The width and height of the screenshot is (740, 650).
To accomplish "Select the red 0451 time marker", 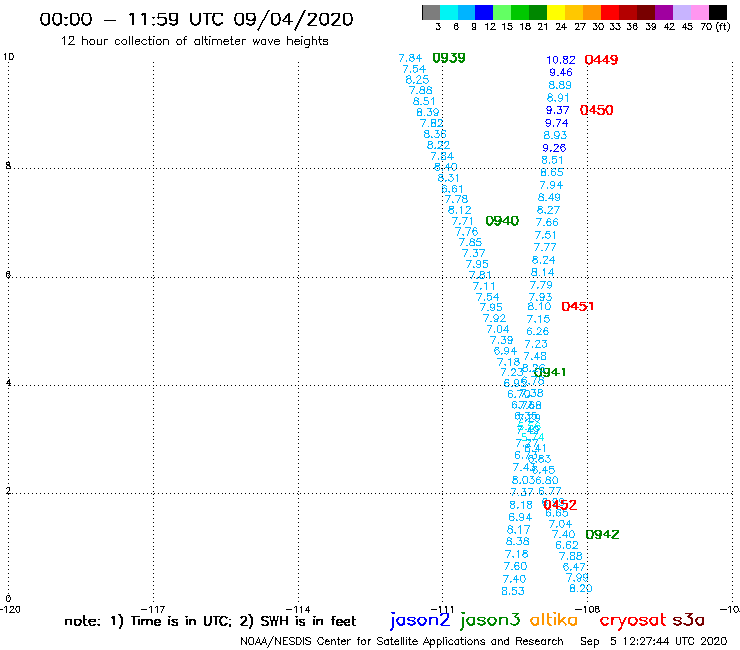I will coord(578,307).
